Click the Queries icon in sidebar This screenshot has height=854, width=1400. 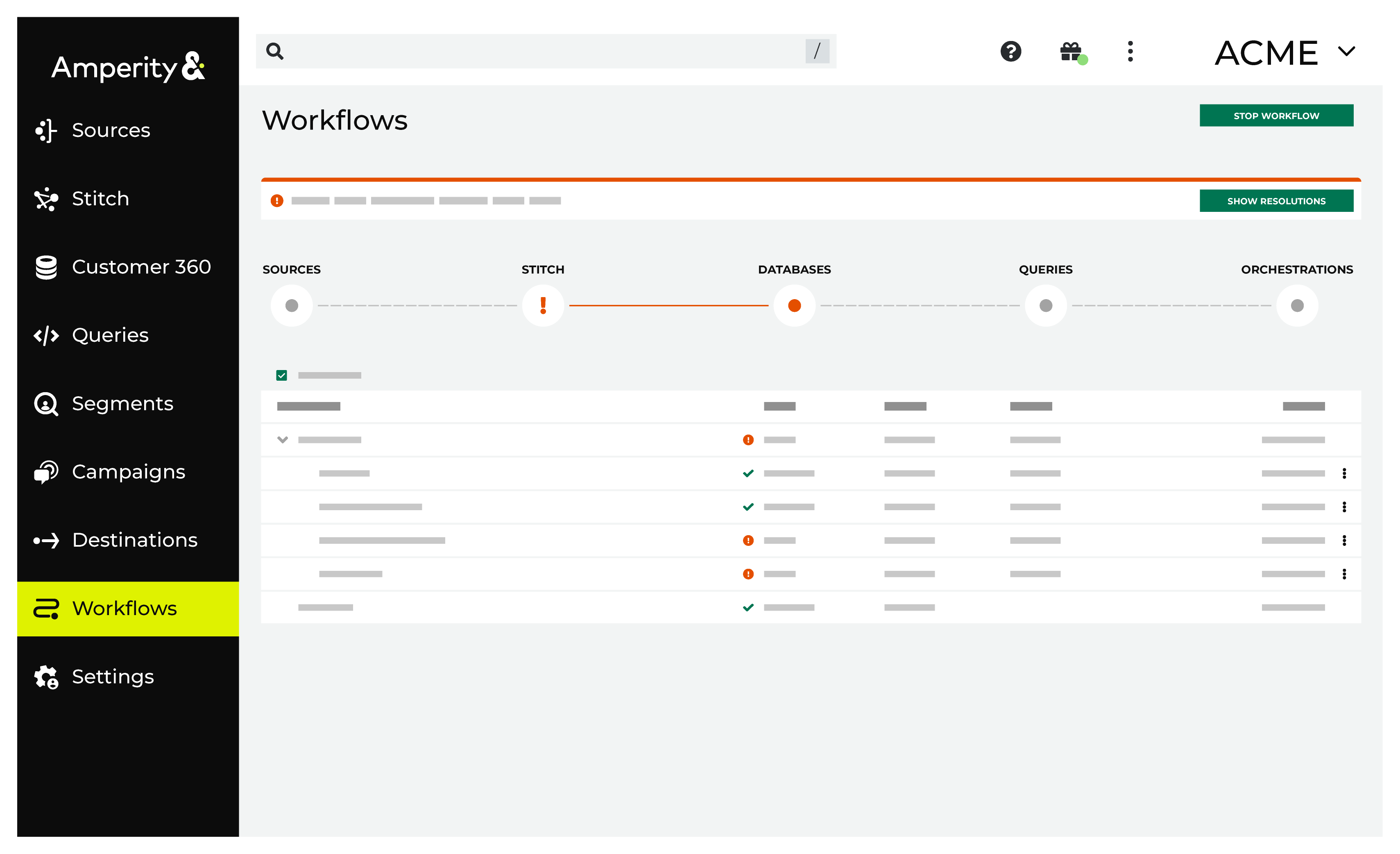[47, 335]
